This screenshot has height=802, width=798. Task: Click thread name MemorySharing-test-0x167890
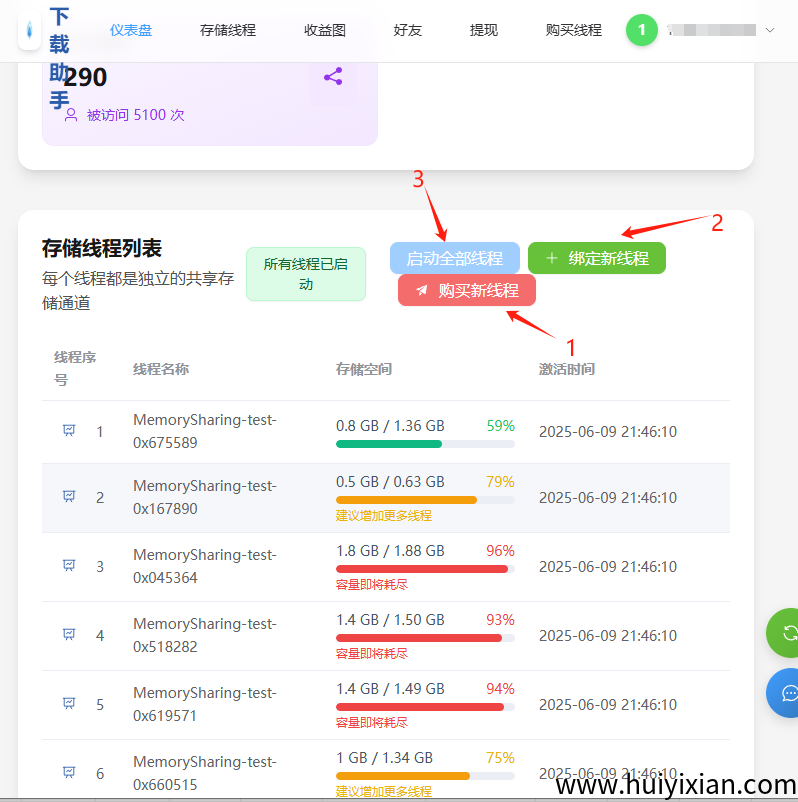(x=205, y=497)
